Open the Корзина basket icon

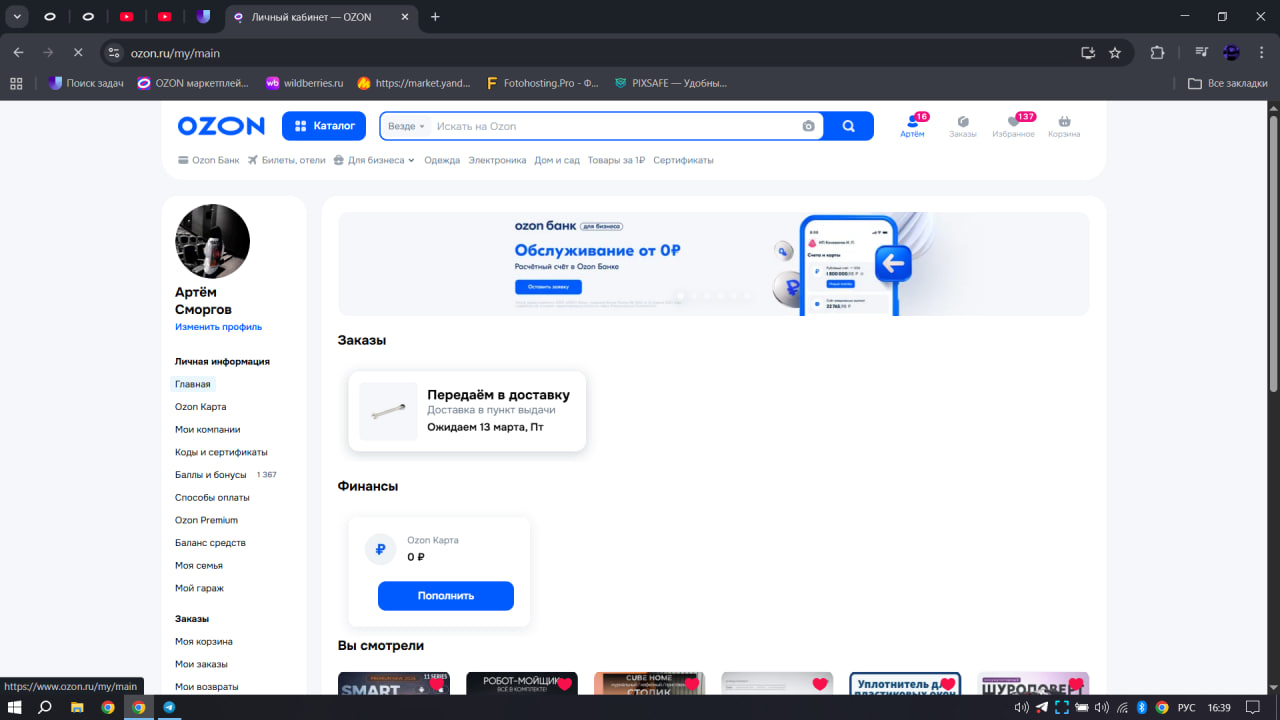click(x=1064, y=126)
